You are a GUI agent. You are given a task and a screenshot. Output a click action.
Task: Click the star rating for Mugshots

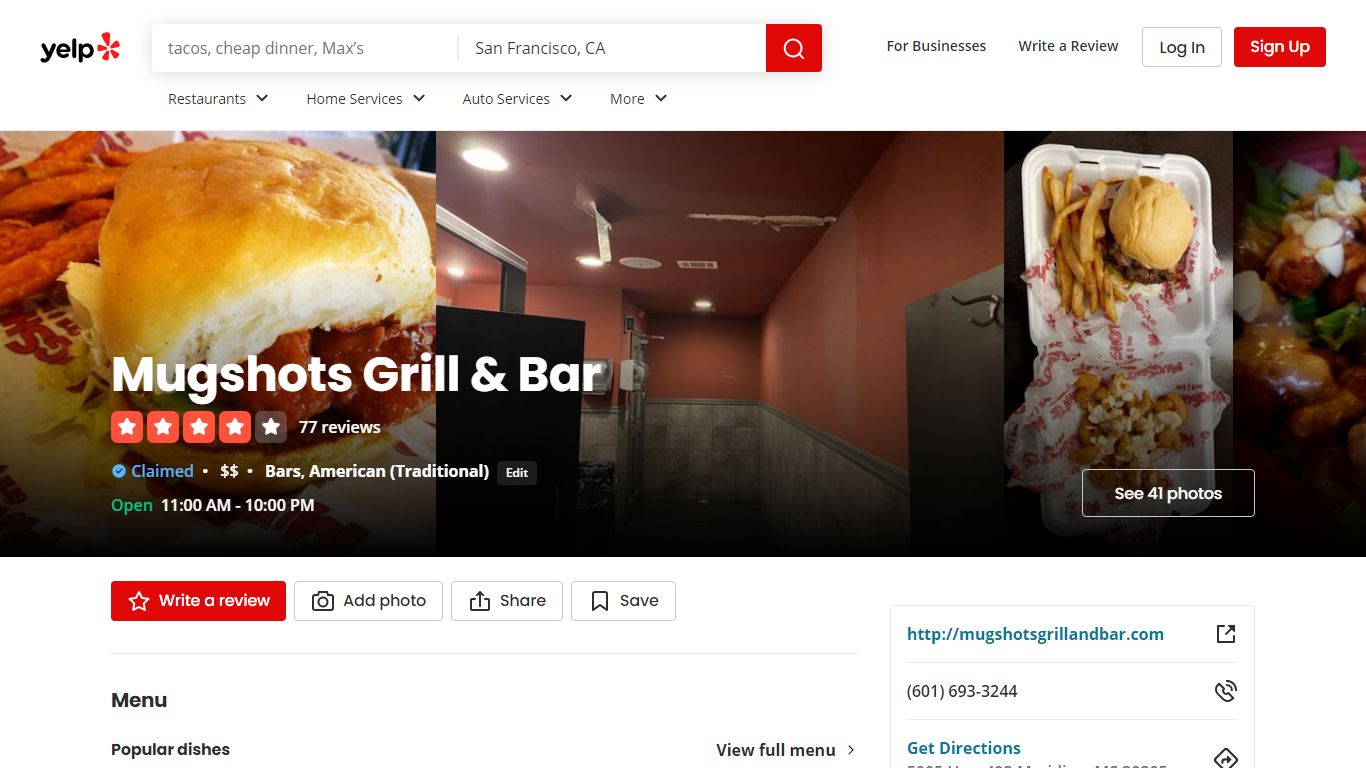[x=199, y=427]
